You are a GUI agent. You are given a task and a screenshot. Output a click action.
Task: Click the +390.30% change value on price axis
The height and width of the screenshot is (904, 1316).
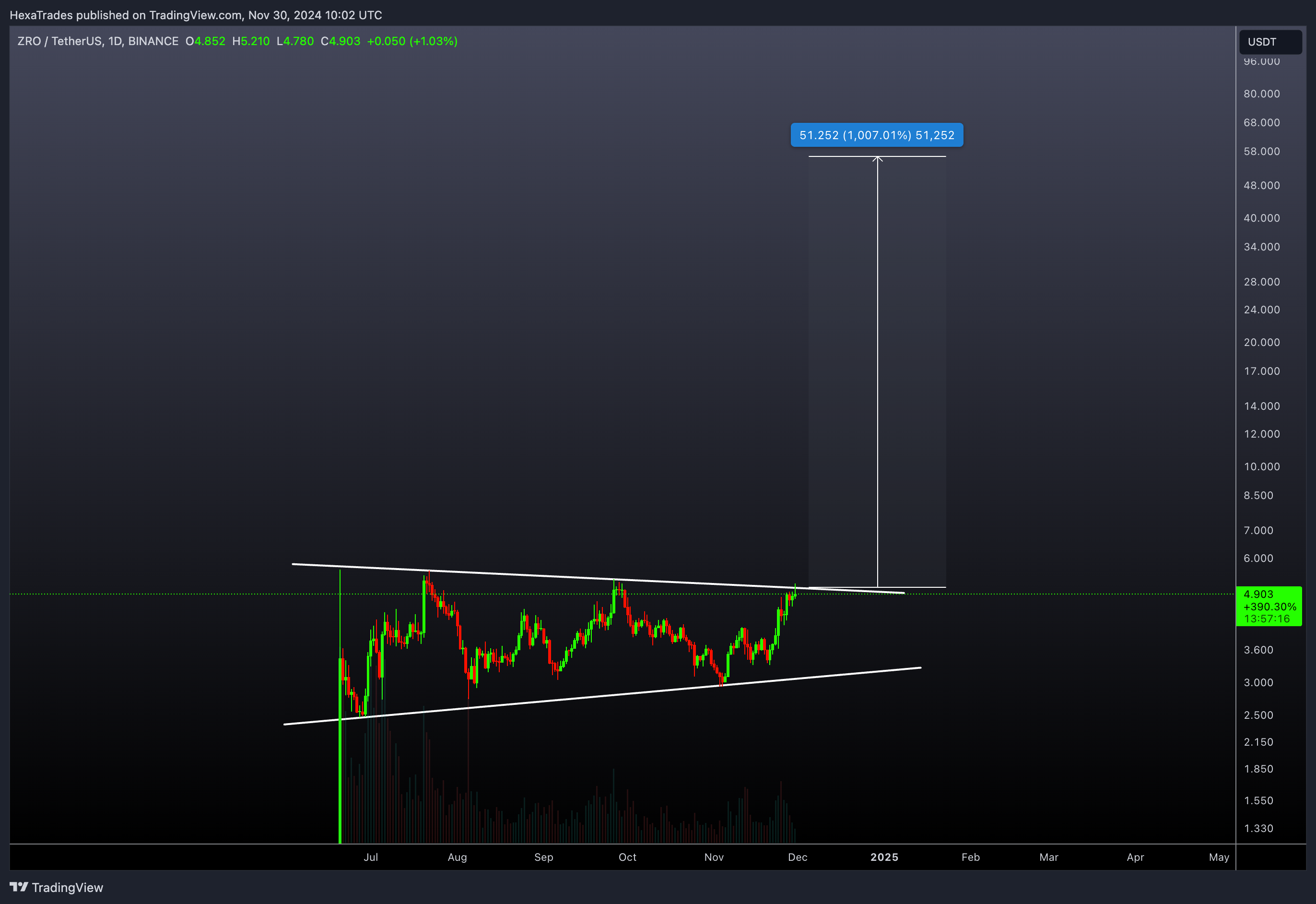tap(1269, 607)
